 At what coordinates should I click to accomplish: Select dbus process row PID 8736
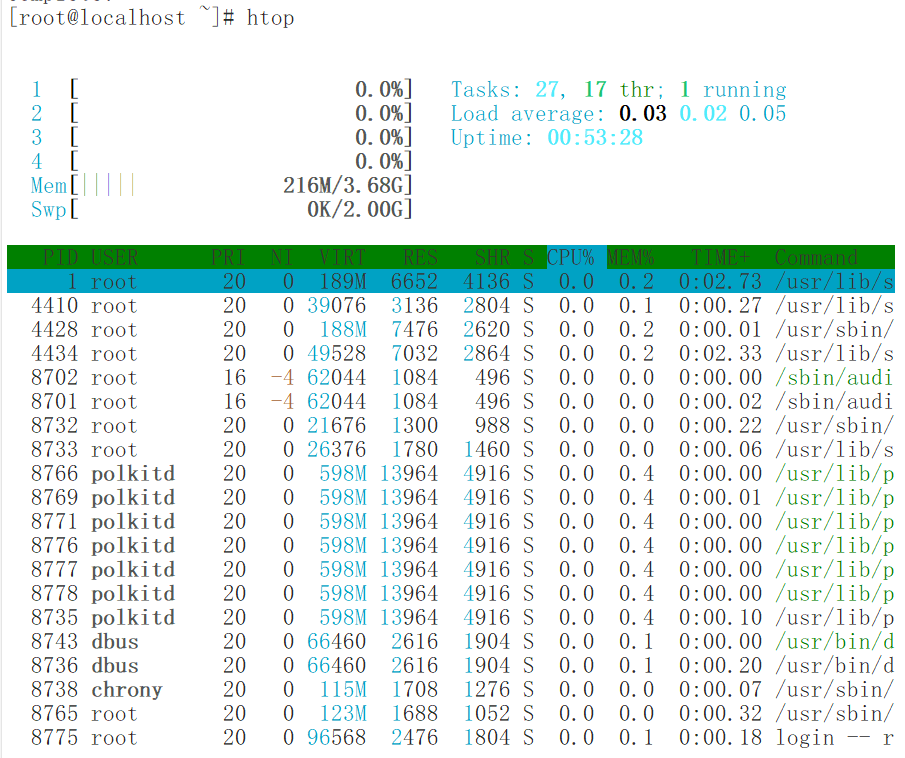tap(451, 666)
